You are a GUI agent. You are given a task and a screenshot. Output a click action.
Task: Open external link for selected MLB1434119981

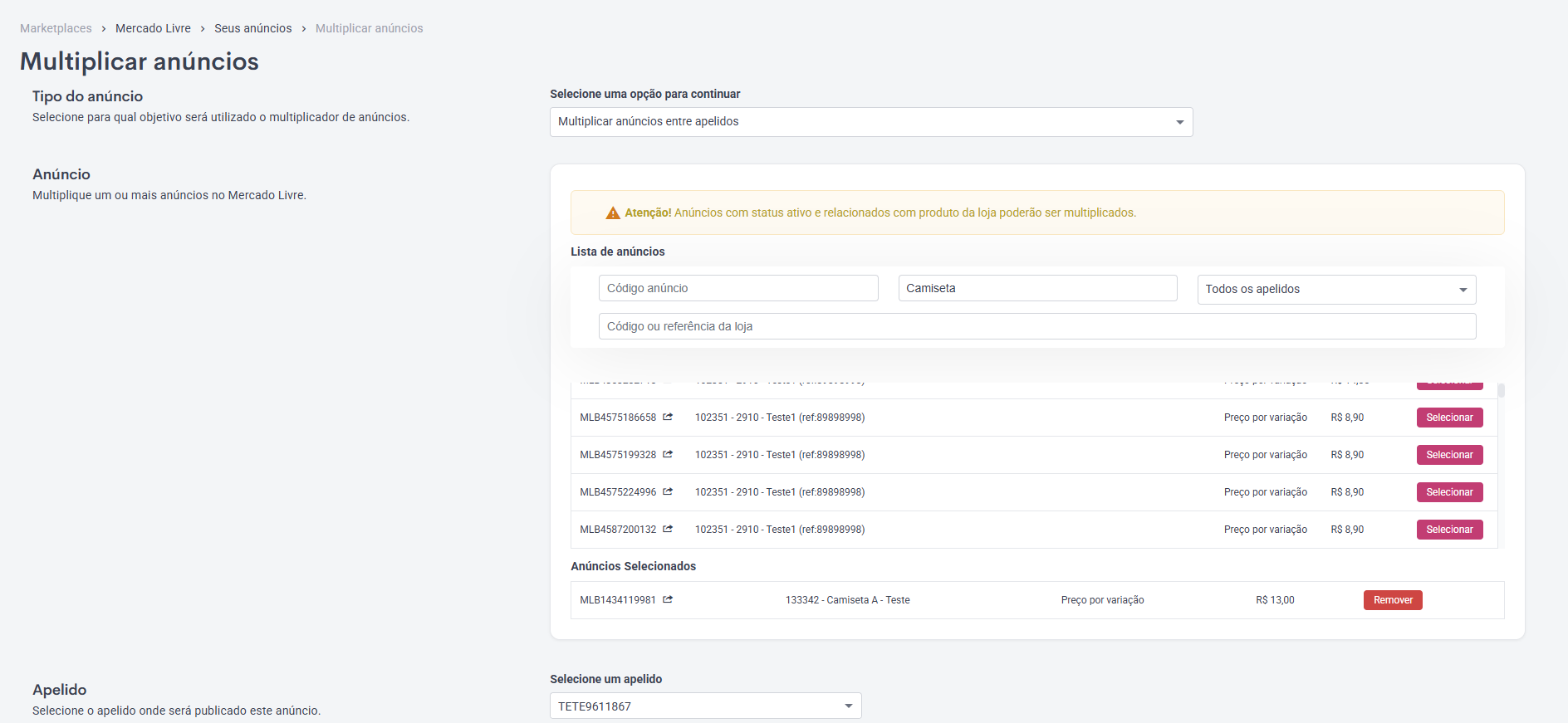[668, 599]
